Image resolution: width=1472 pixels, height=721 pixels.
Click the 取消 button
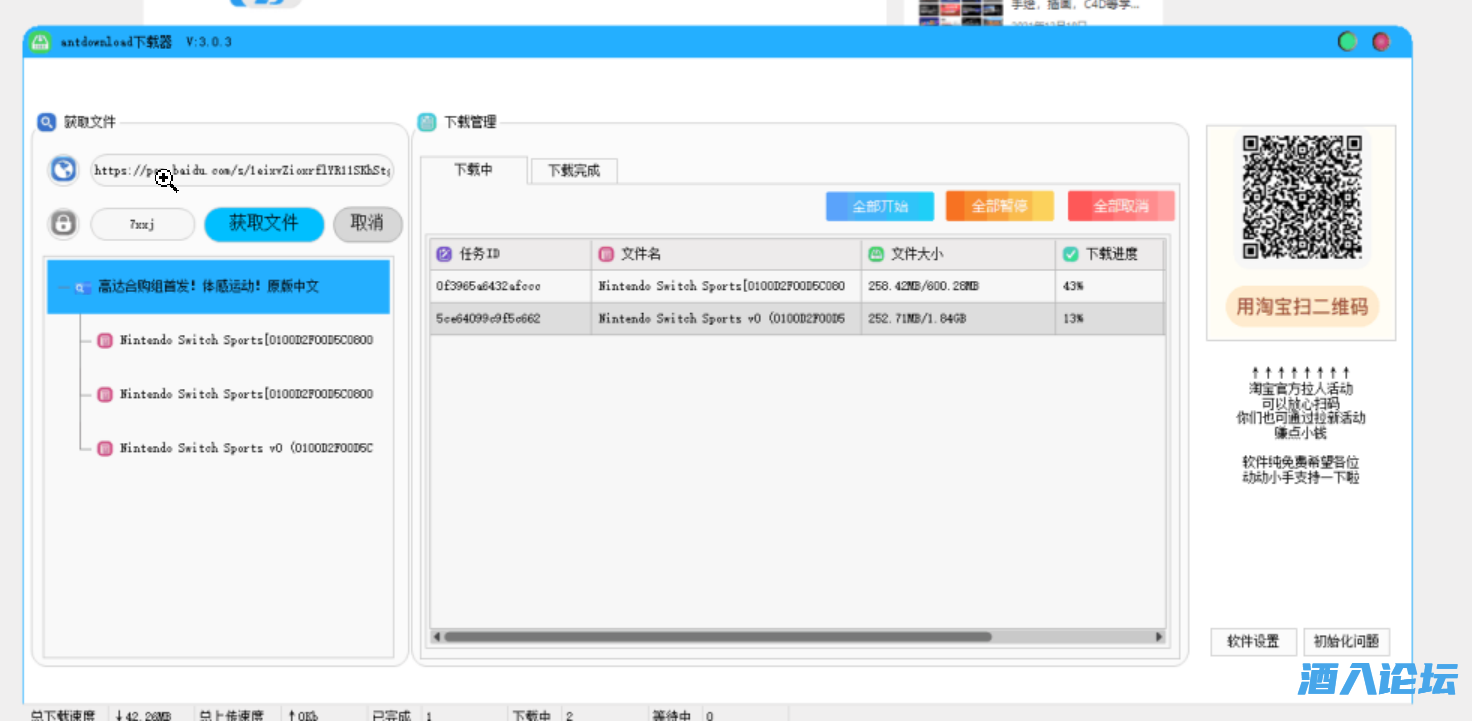tap(367, 224)
